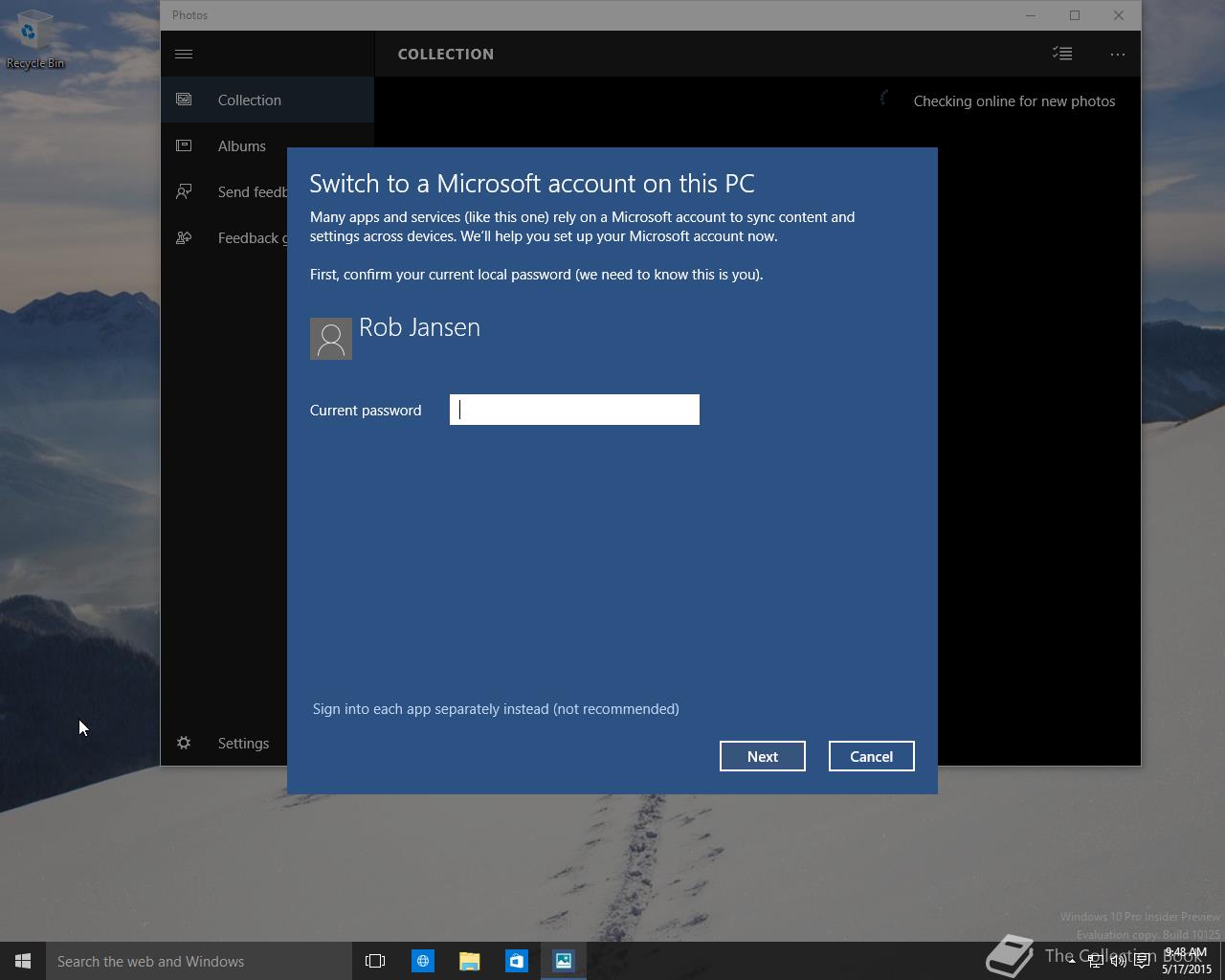1225x980 pixels.
Task: Select the Feedback gallery menu item
Action: click(x=224, y=237)
